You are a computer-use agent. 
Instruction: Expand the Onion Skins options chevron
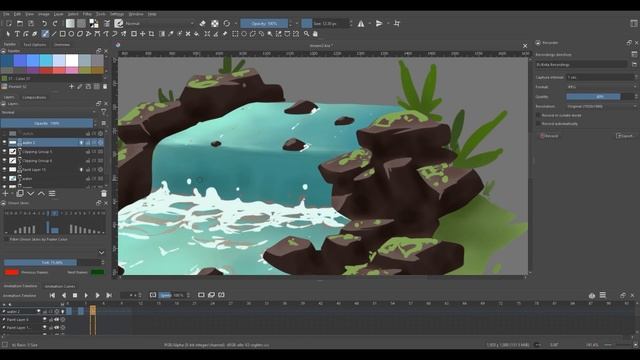[101, 253]
